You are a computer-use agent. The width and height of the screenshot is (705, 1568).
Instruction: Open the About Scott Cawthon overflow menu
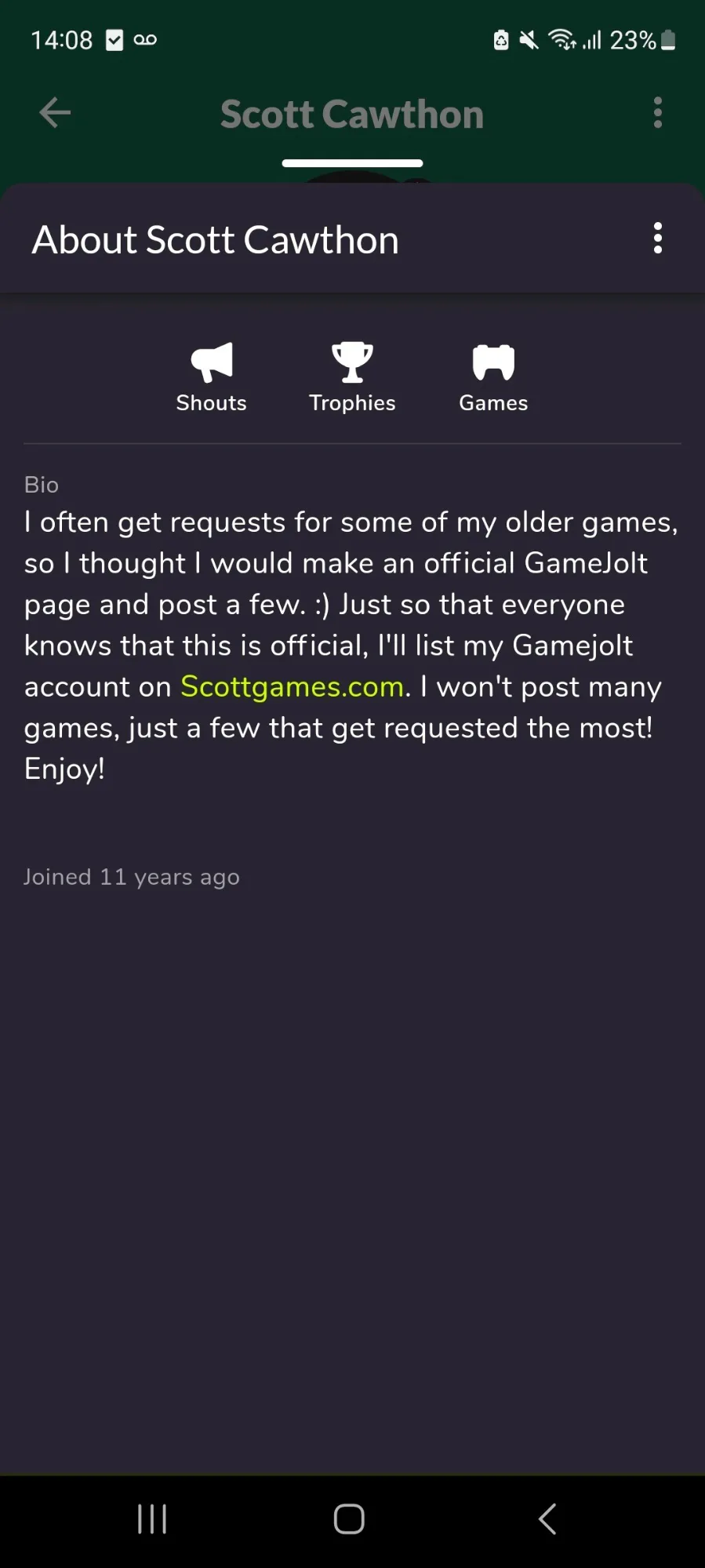657,238
